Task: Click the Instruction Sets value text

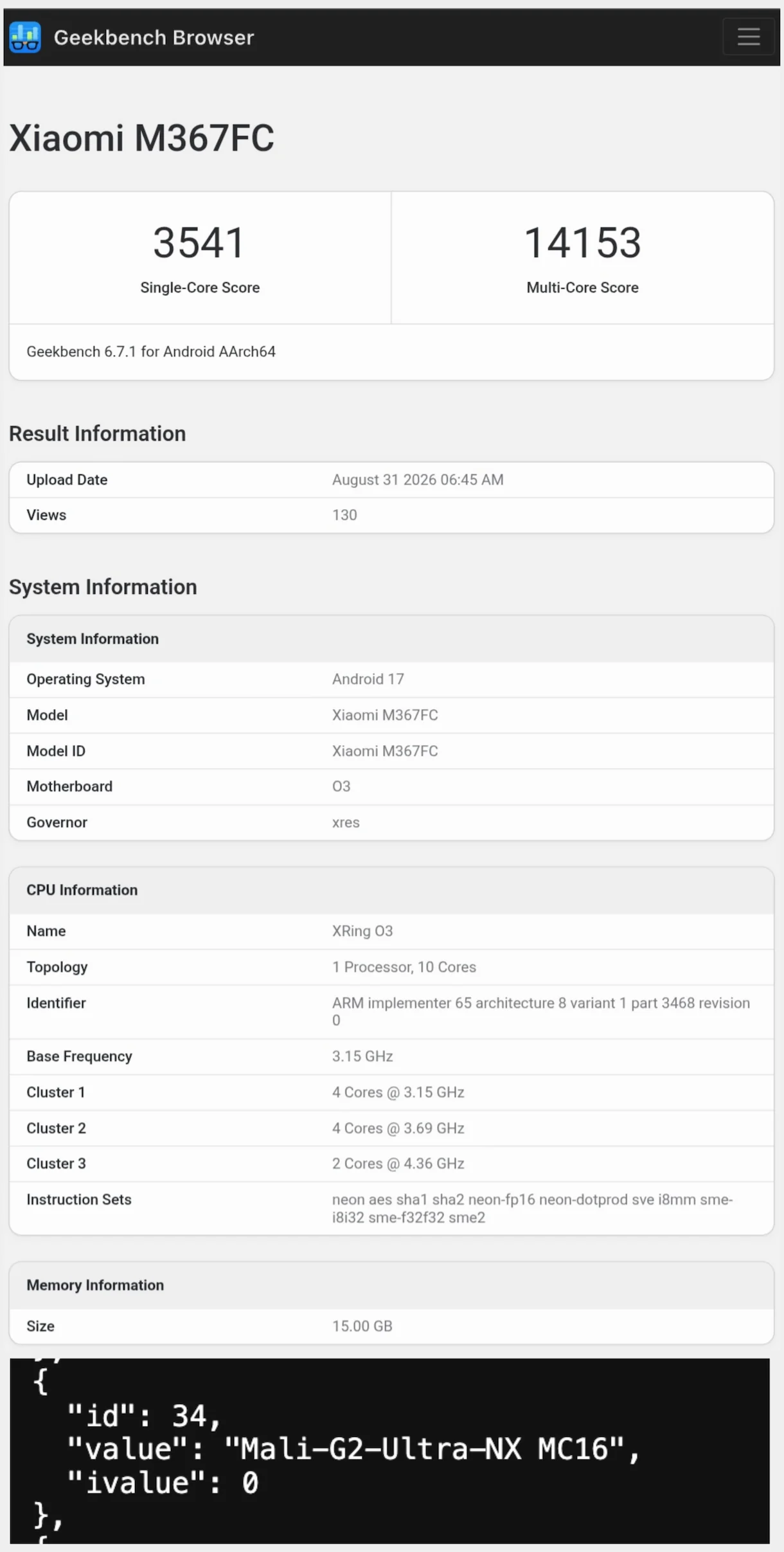Action: (x=533, y=1209)
